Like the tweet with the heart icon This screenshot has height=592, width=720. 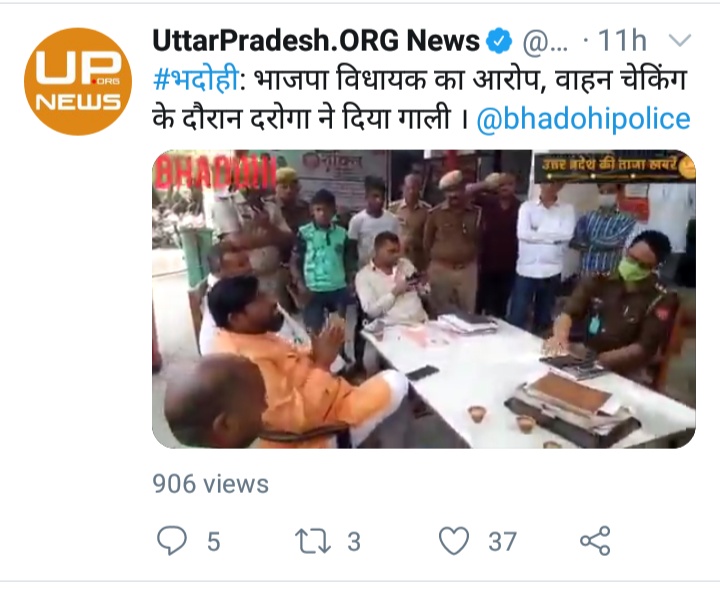454,541
